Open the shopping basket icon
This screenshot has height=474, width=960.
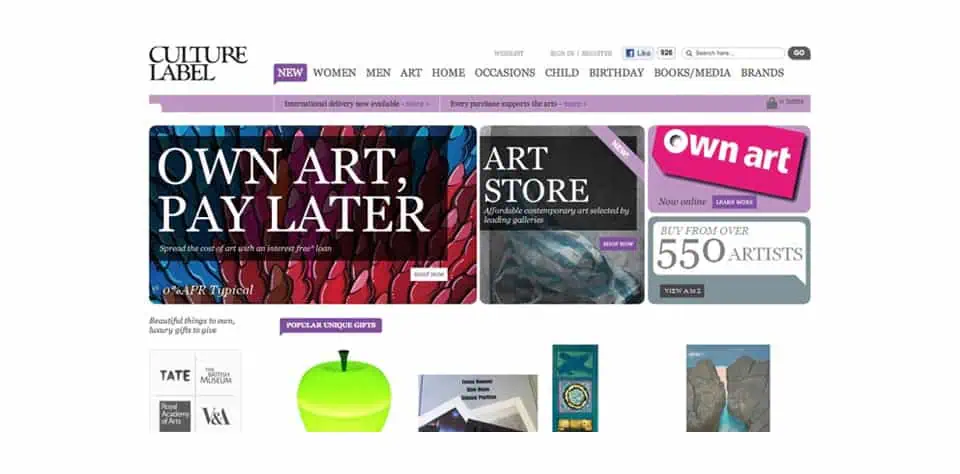coord(771,103)
